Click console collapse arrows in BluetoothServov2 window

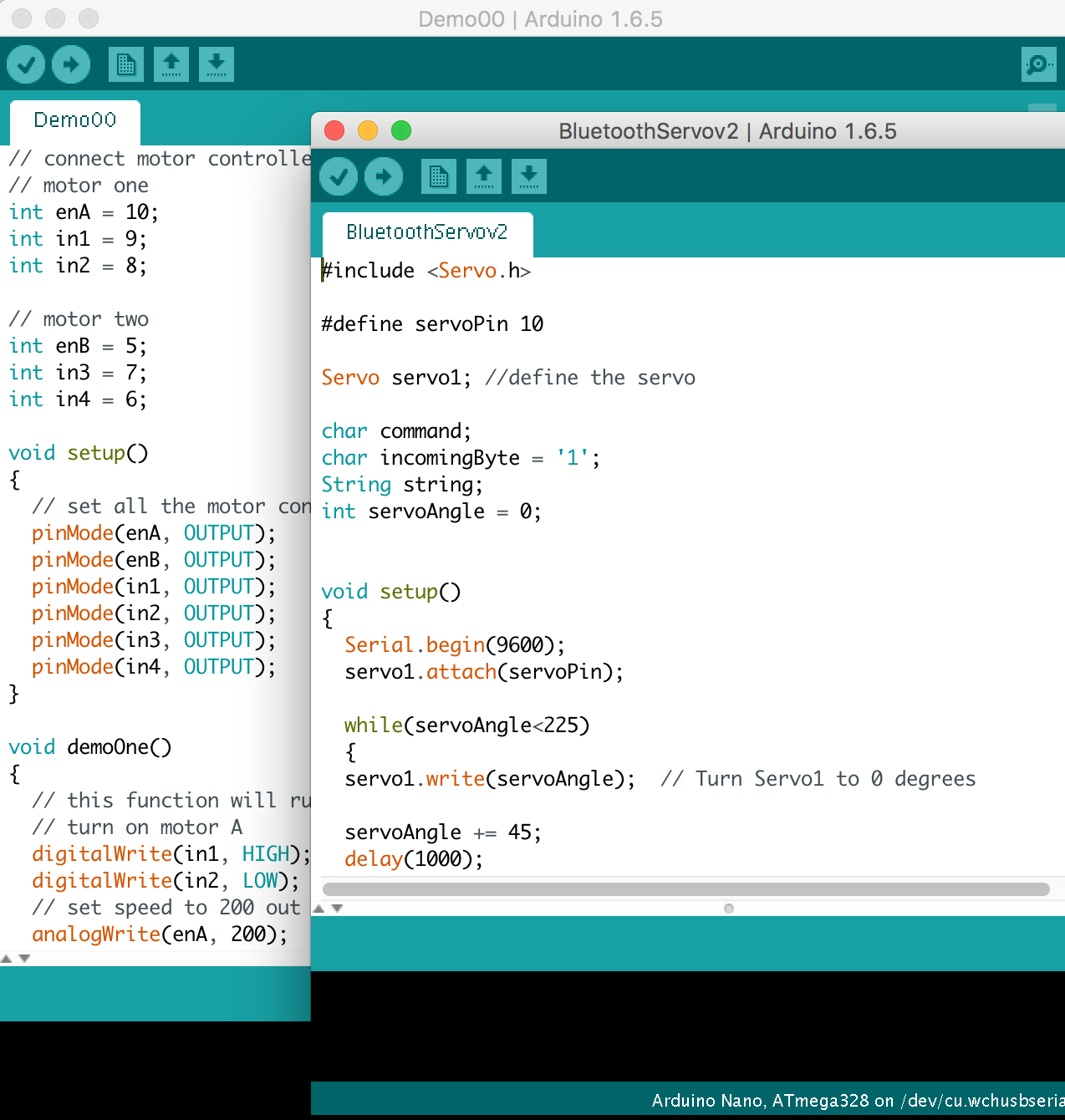click(x=328, y=908)
